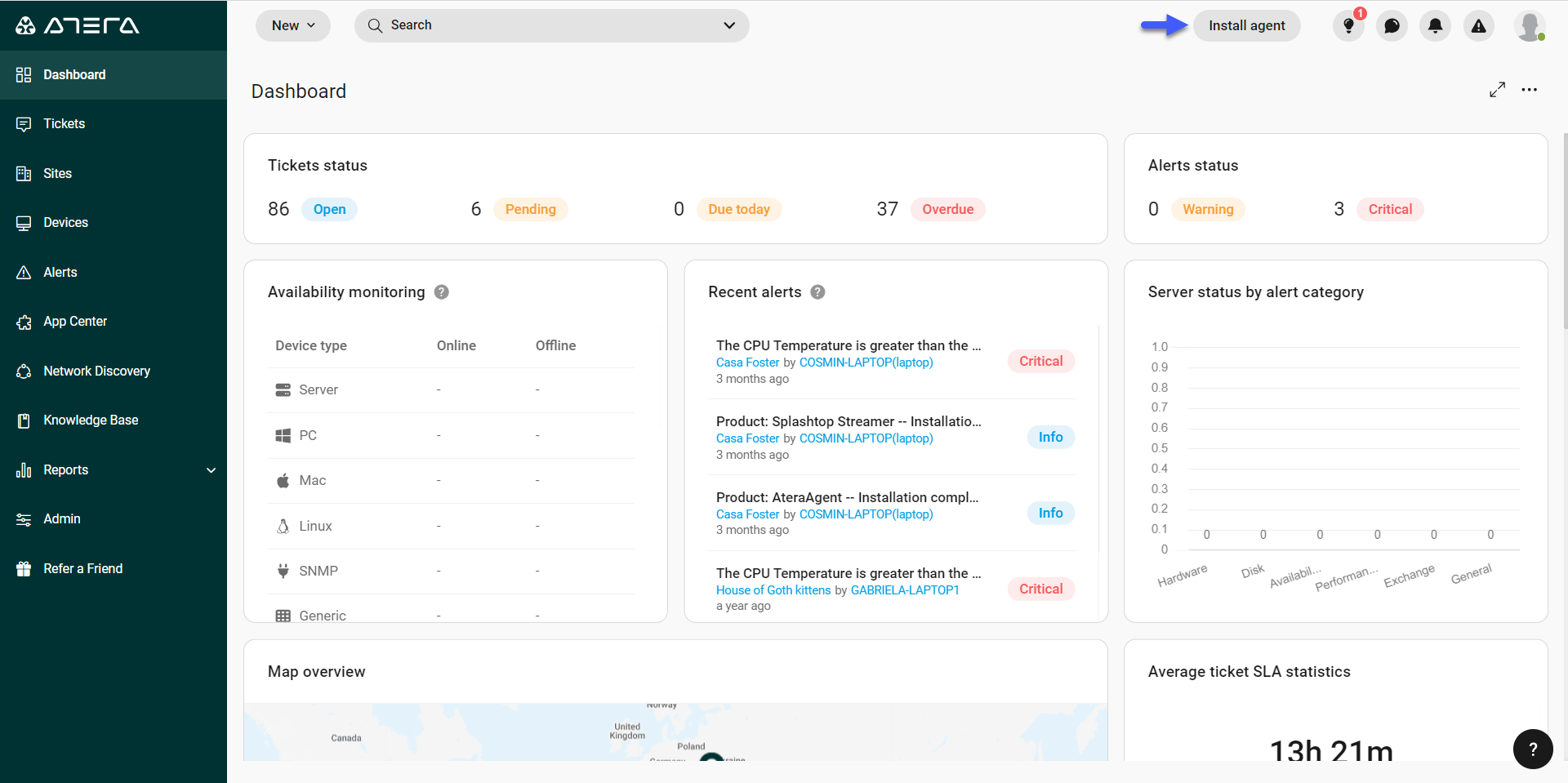This screenshot has height=783, width=1568.
Task: Click the lightbulb notifications icon
Action: point(1348,26)
